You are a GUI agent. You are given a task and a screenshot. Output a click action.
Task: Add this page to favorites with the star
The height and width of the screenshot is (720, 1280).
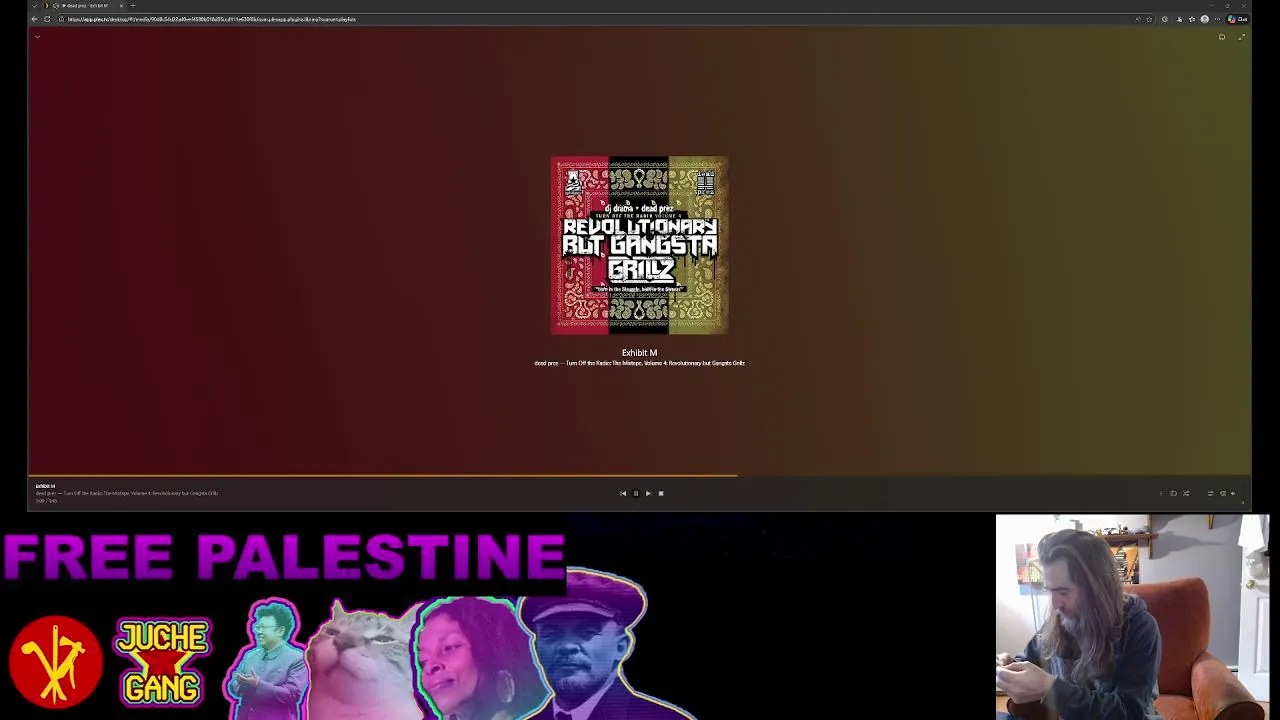click(x=1149, y=19)
